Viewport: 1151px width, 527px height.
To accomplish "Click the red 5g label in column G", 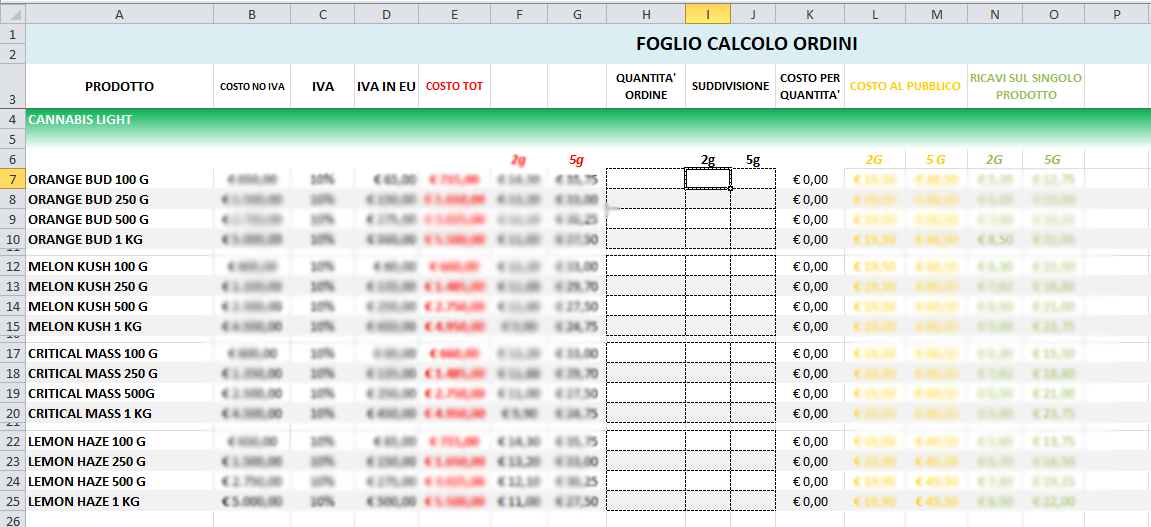I will pyautogui.click(x=576, y=159).
